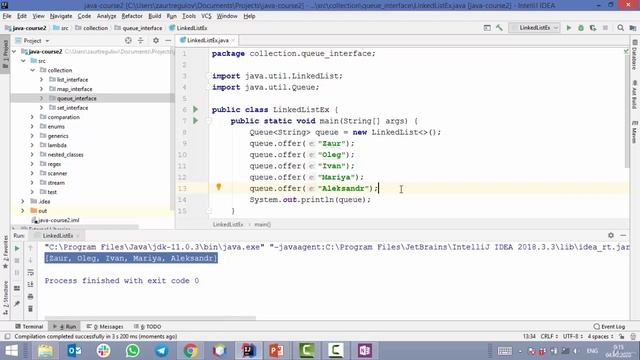
Task: Click the queue_interface breadcrumb in navigation bar
Action: click(138, 28)
